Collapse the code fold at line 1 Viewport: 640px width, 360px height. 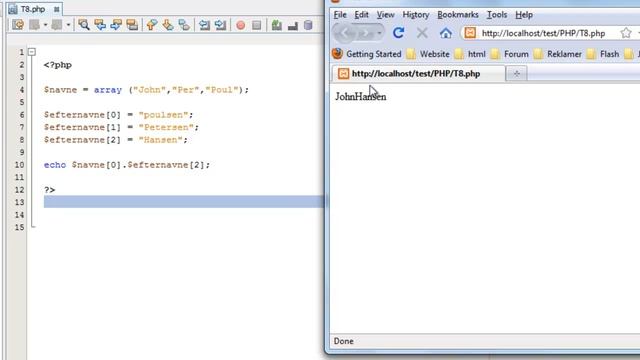pyautogui.click(x=32, y=52)
